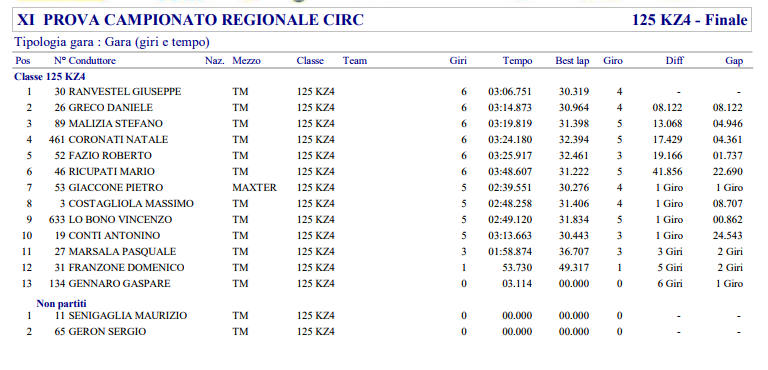The height and width of the screenshot is (370, 768).
Task: Select driver 'GERON SERGIO'
Action: [107, 332]
